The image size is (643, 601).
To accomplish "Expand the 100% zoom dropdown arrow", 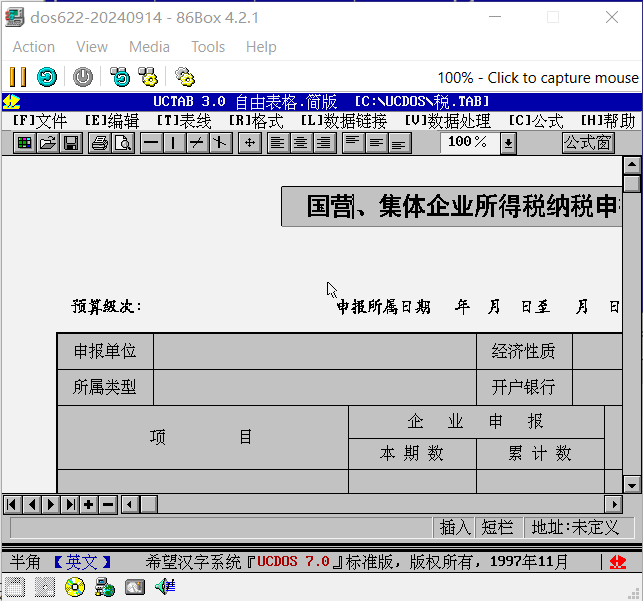I will 508,143.
